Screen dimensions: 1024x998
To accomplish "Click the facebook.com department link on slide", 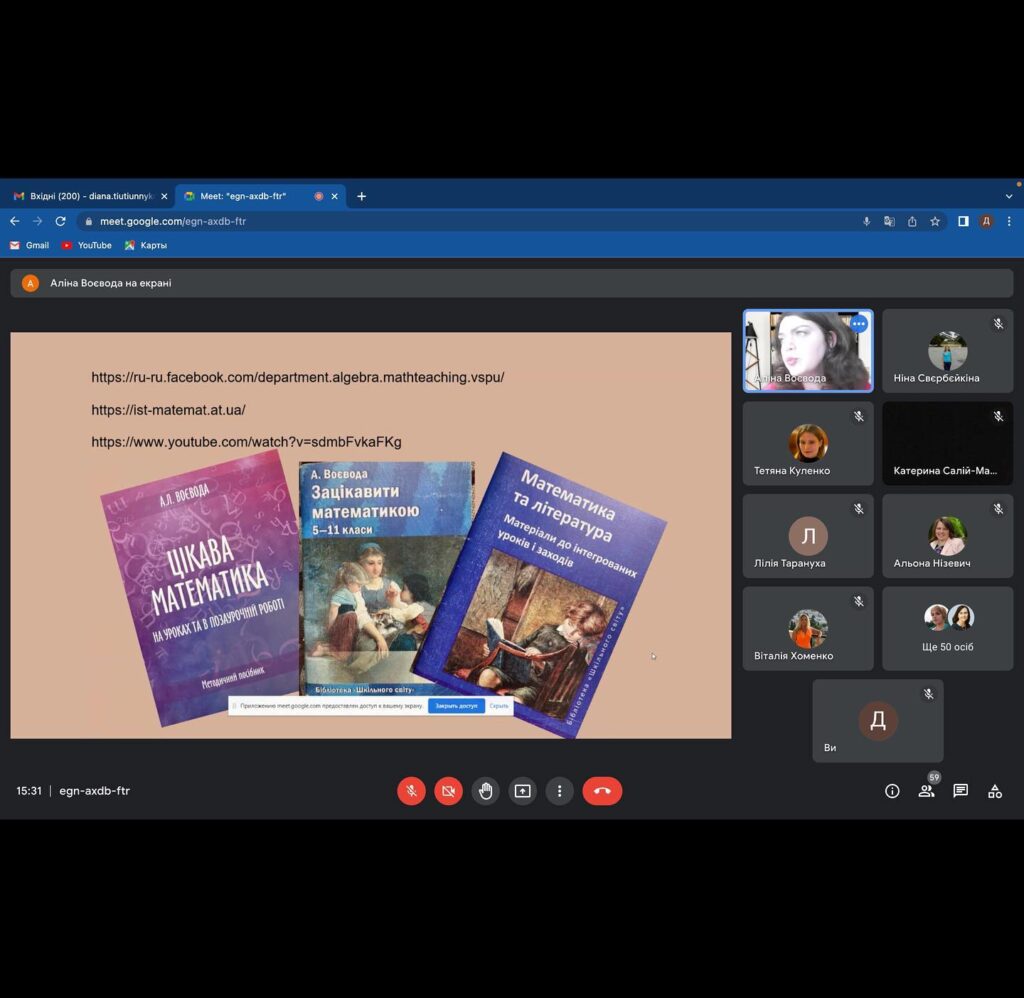I will coord(298,378).
